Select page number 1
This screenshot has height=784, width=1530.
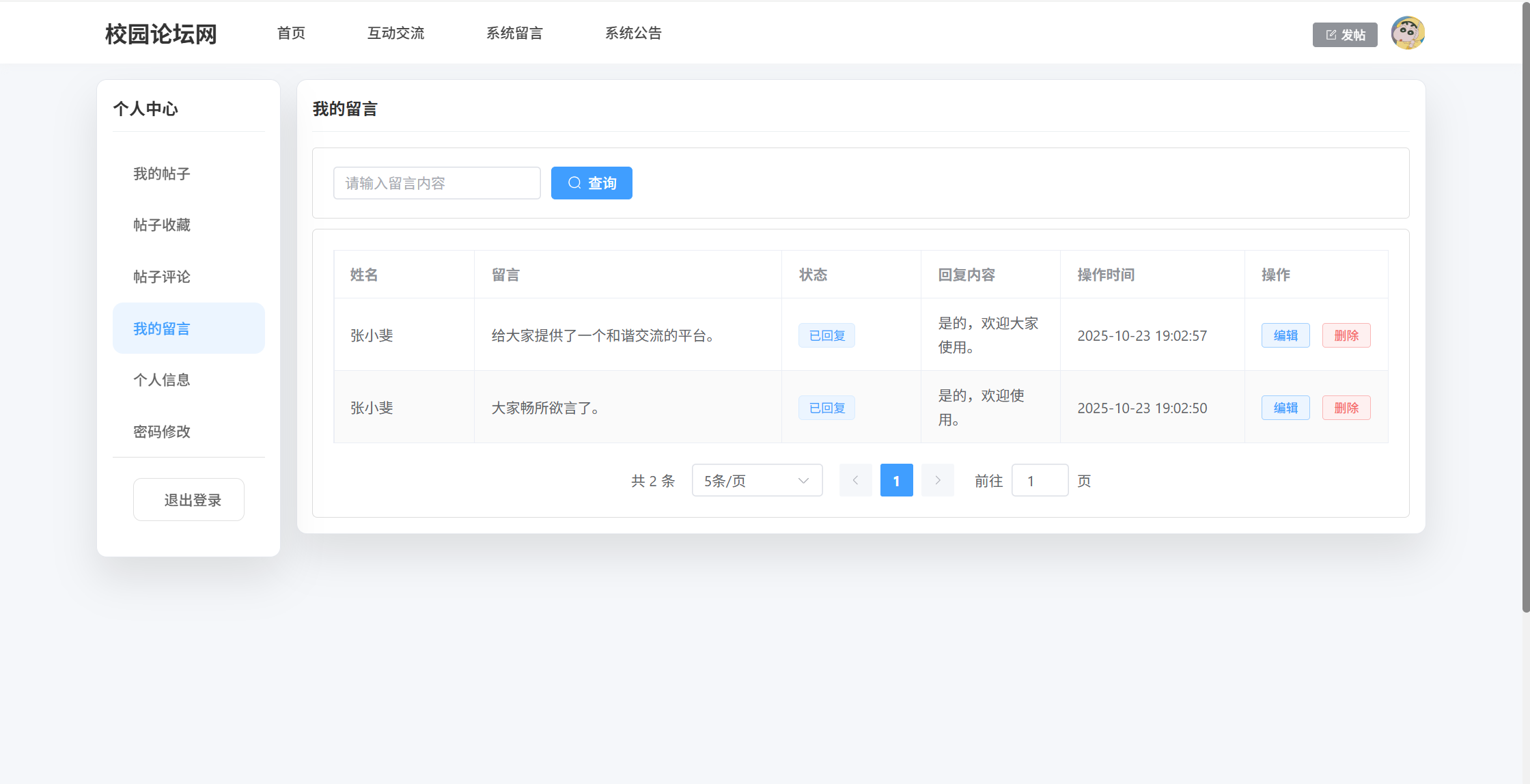tap(896, 480)
